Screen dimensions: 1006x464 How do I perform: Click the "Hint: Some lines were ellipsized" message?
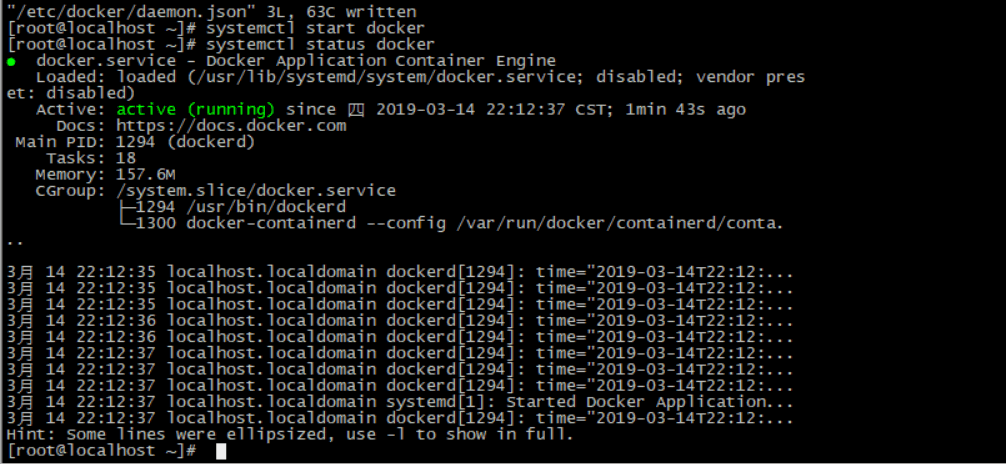click(290, 434)
